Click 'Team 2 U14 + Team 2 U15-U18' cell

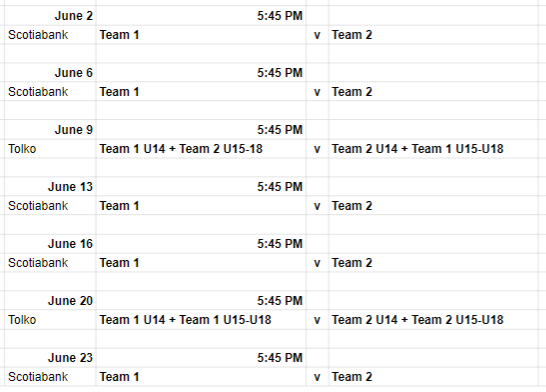tap(433, 320)
